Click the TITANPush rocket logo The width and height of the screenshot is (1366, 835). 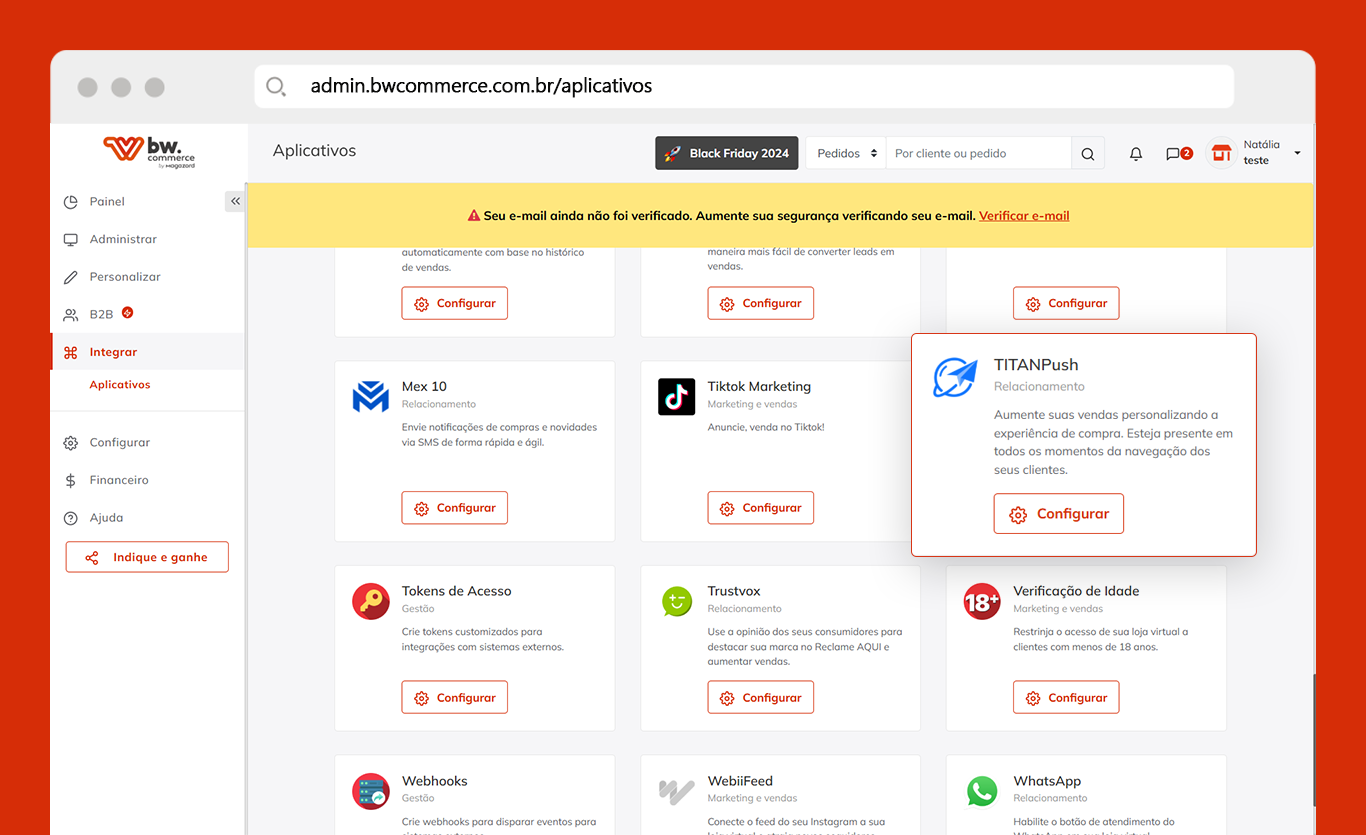pyautogui.click(x=955, y=377)
